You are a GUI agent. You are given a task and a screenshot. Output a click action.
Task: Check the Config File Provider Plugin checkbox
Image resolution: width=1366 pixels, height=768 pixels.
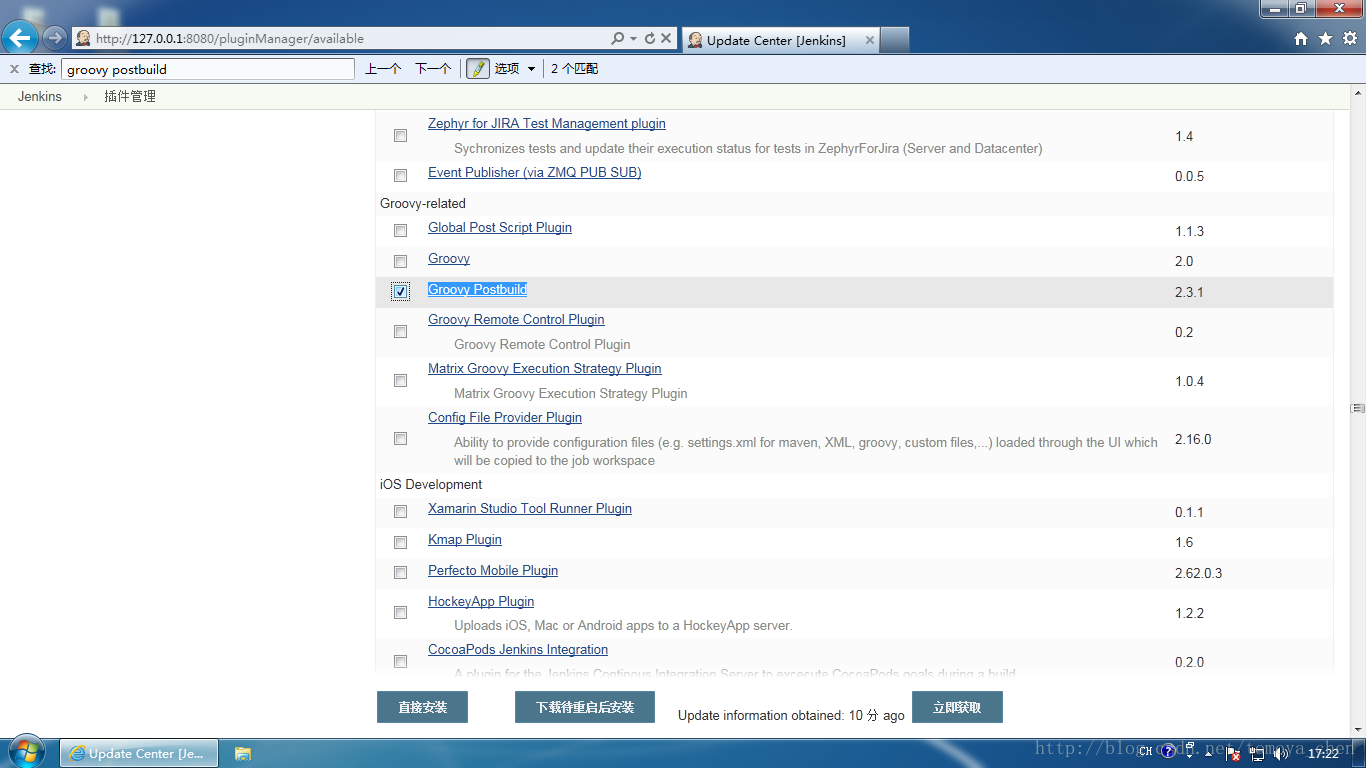400,438
